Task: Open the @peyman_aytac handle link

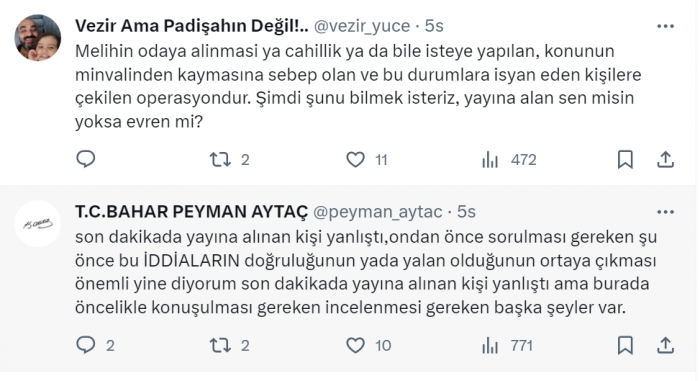Action: pyautogui.click(x=378, y=212)
